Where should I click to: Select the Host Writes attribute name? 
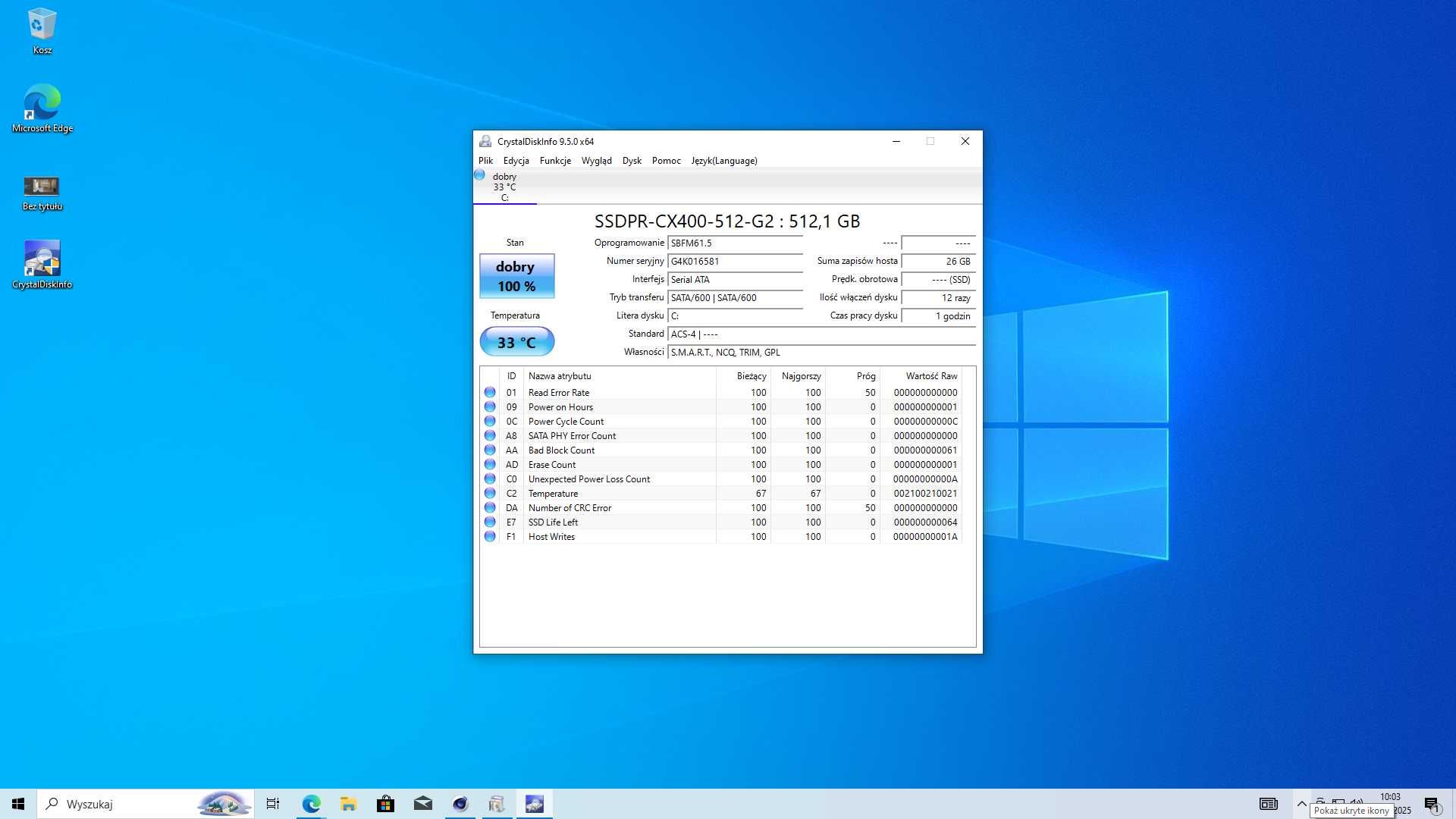(551, 537)
